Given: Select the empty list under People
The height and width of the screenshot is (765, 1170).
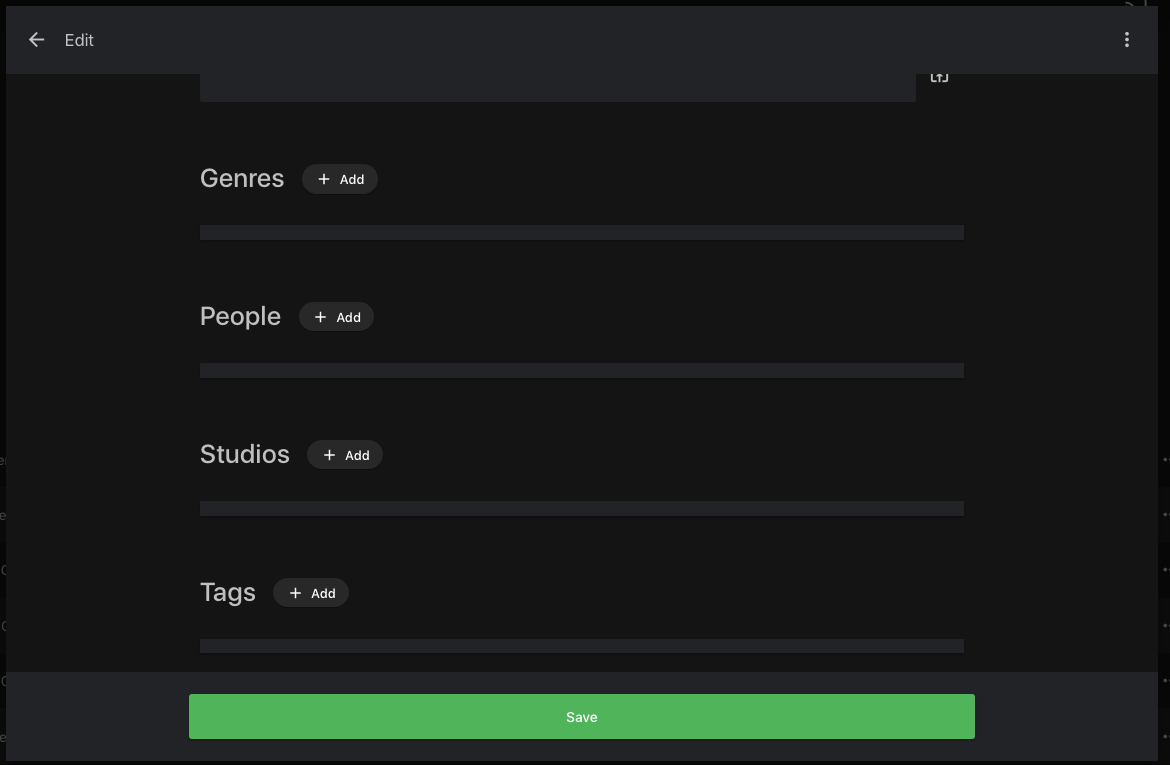Looking at the screenshot, I should point(582,371).
